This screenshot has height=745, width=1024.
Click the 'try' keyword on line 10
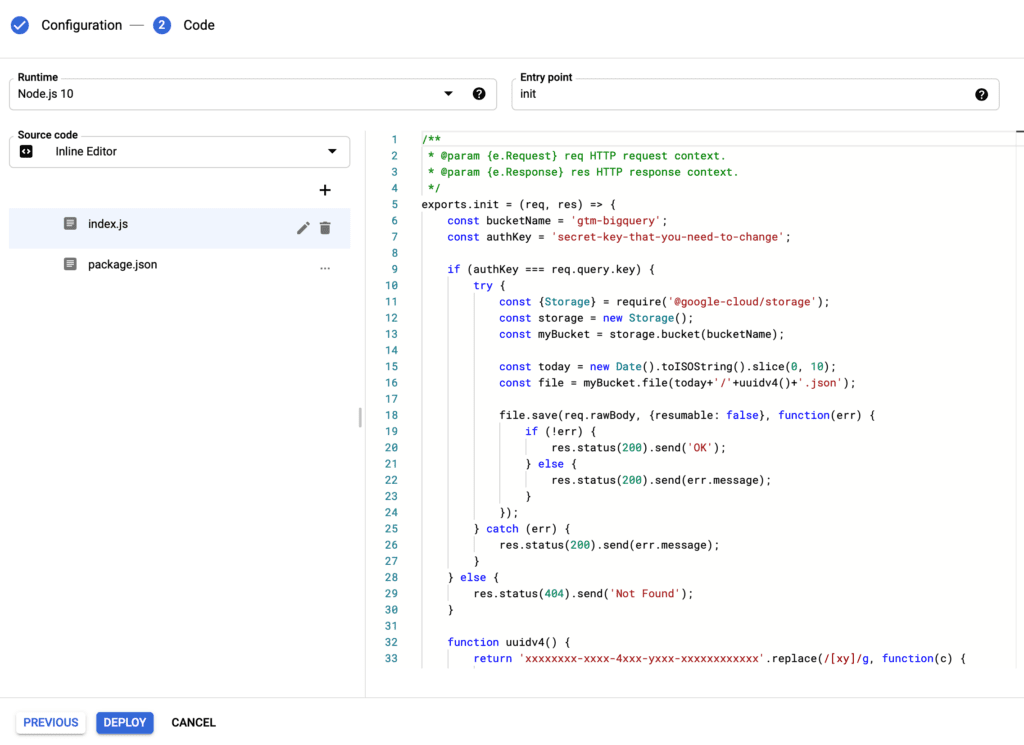tap(483, 285)
